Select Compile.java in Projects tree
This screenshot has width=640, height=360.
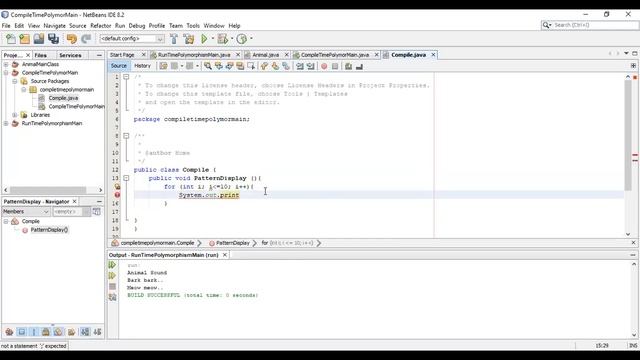pos(63,98)
